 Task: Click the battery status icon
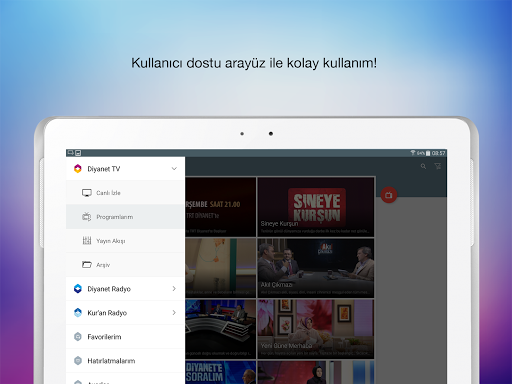[428, 153]
